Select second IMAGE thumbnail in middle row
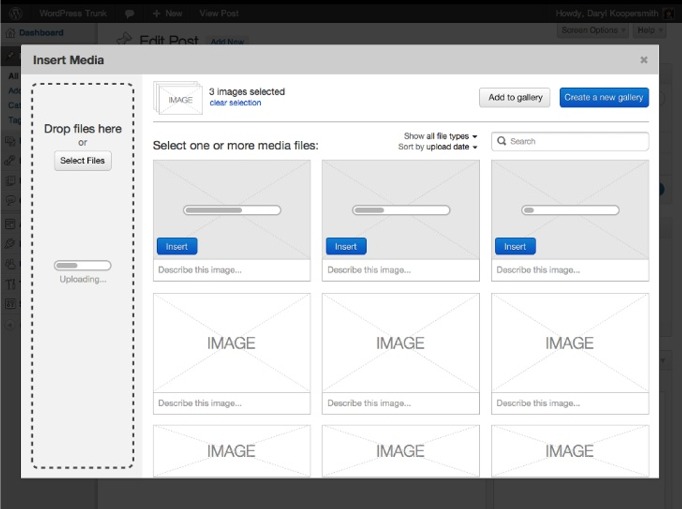The height and width of the screenshot is (509, 682). [x=401, y=343]
